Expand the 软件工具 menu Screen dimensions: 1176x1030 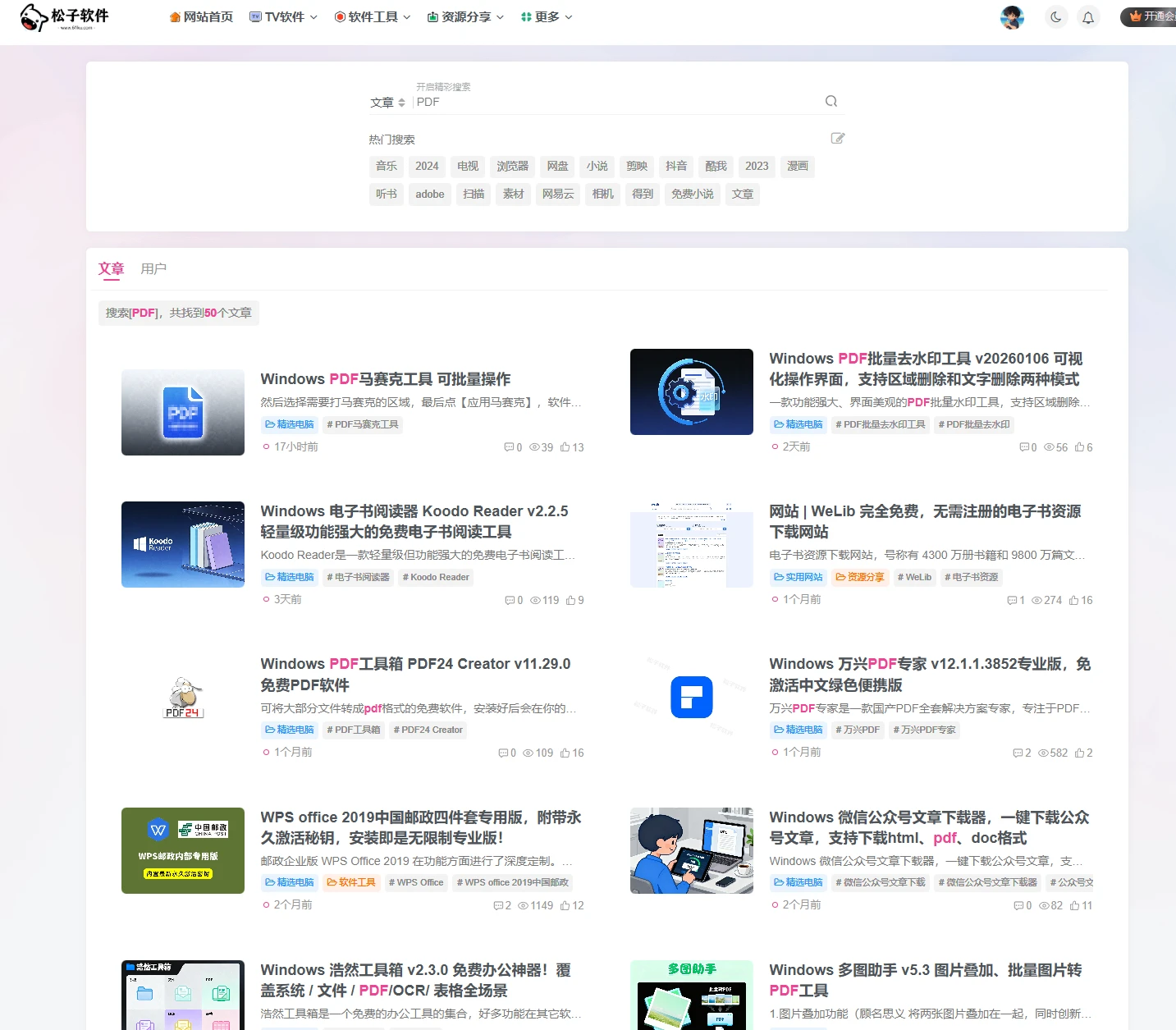[x=373, y=17]
